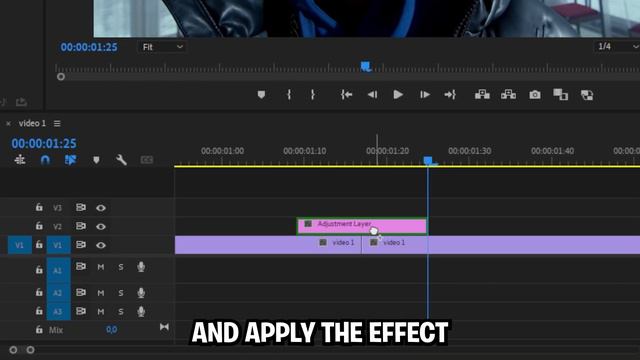The width and height of the screenshot is (640, 360).
Task: Target the V3 track
Action: [x=58, y=208]
